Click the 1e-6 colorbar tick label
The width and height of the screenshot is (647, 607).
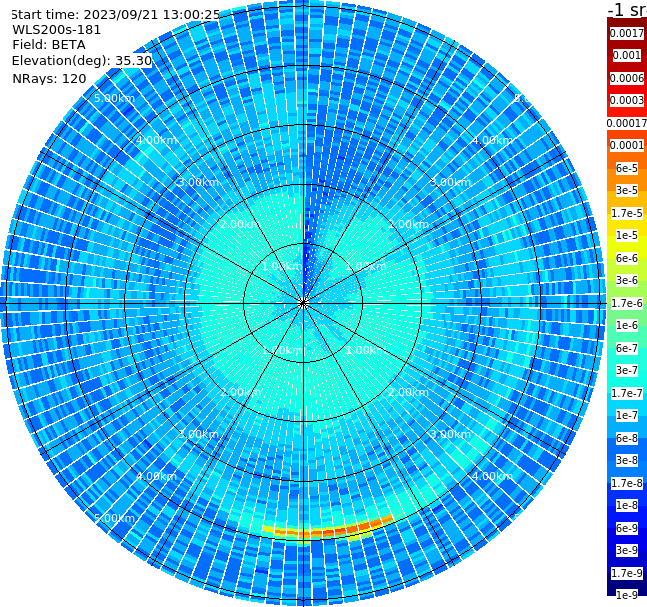tap(627, 325)
